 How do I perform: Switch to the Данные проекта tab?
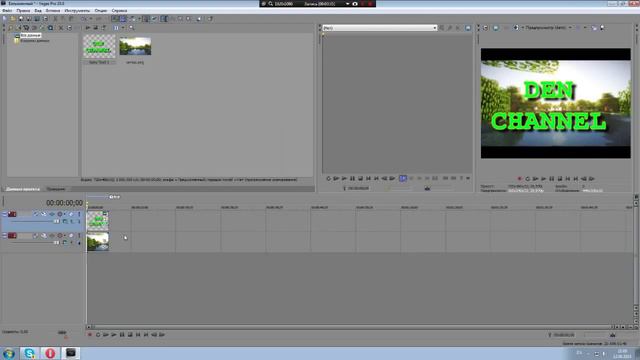23,189
